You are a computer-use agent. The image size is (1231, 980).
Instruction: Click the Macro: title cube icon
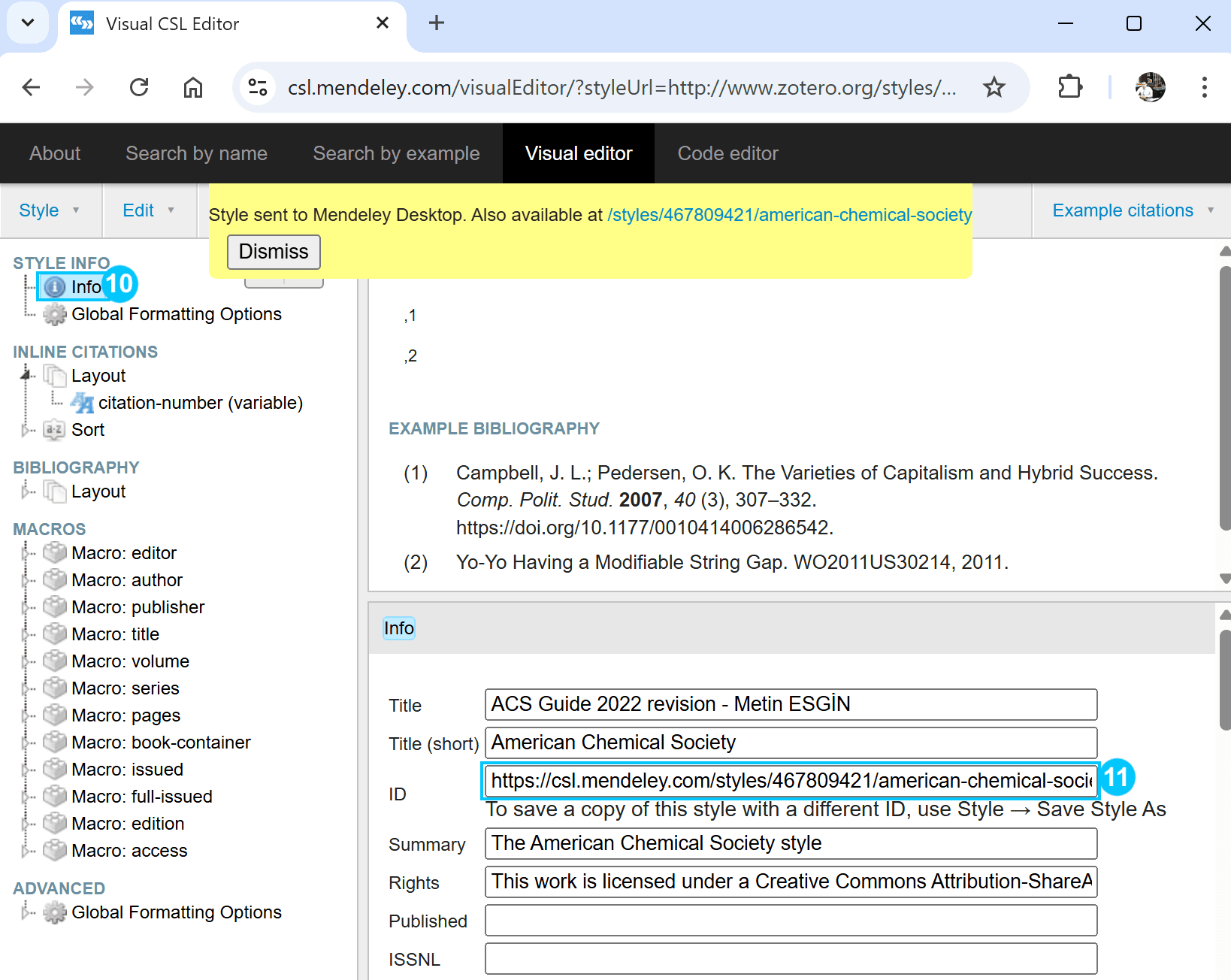click(x=55, y=634)
